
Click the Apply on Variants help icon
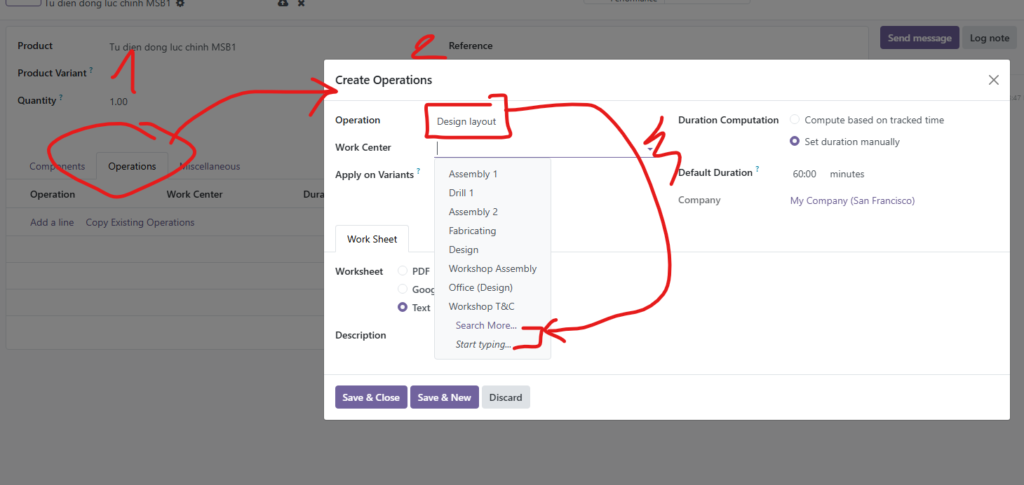coord(418,172)
